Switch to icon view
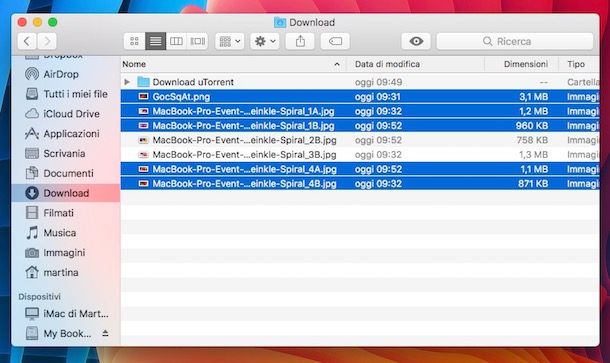610x363 pixels. pos(134,41)
